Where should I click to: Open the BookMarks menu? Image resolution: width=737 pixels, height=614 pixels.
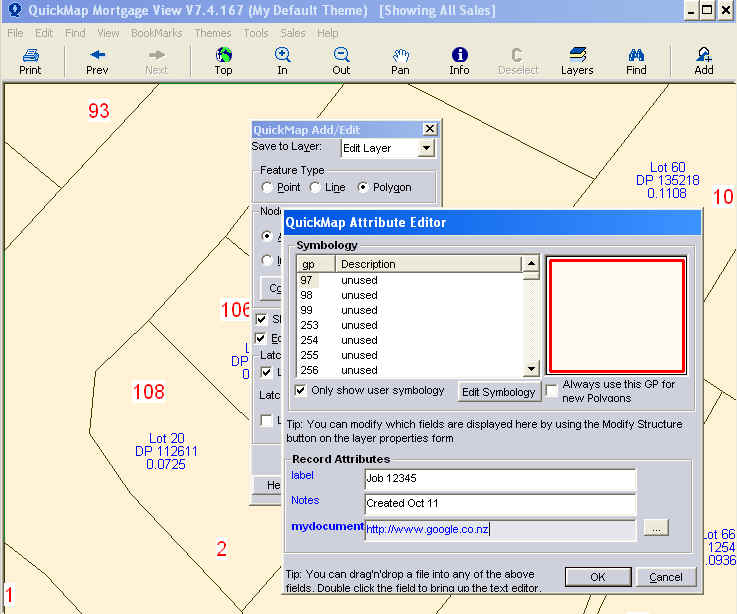click(x=156, y=33)
